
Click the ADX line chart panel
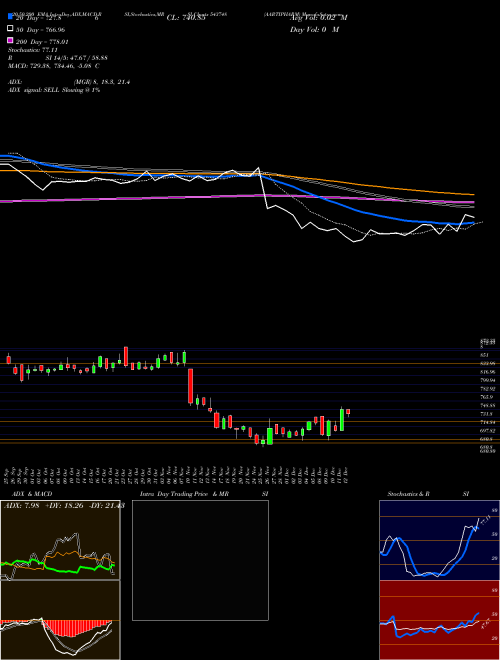tap(60, 540)
